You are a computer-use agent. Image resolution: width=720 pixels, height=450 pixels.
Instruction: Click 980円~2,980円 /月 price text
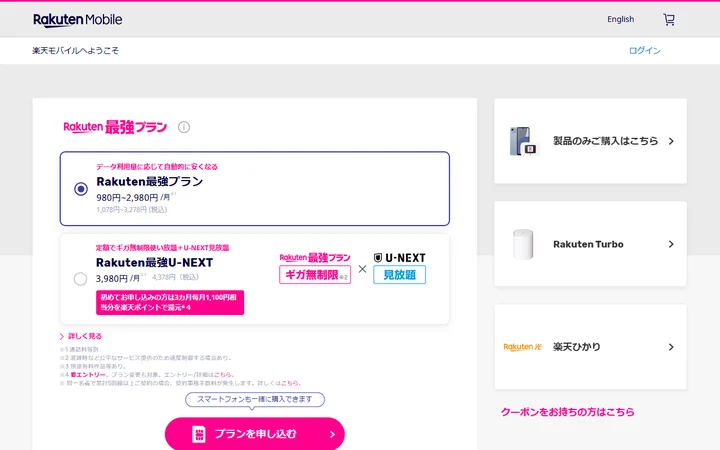pyautogui.click(x=133, y=197)
